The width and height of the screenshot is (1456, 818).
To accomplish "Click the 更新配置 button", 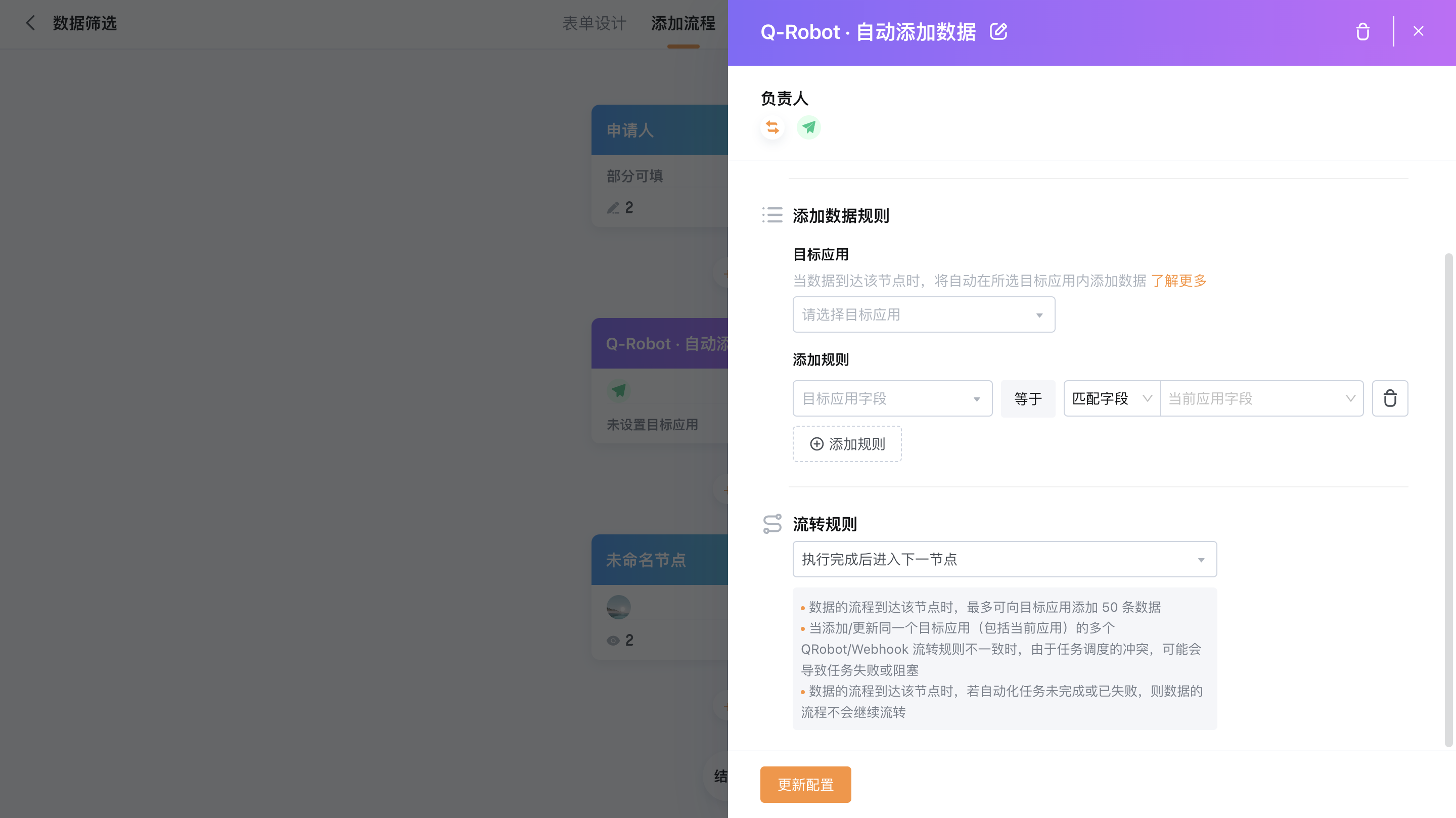I will [805, 785].
